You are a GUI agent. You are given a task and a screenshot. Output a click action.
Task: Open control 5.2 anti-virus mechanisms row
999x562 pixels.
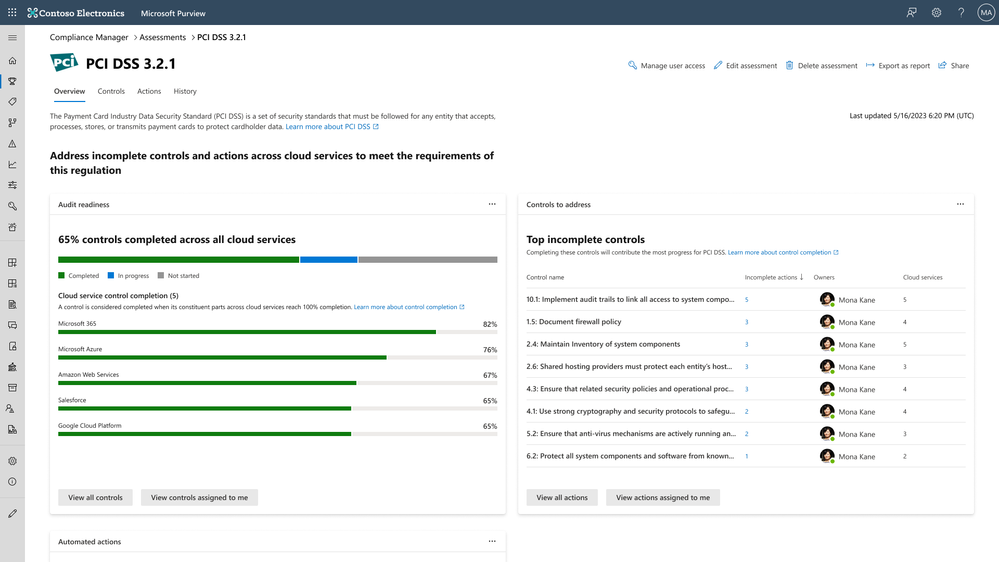pos(745,434)
